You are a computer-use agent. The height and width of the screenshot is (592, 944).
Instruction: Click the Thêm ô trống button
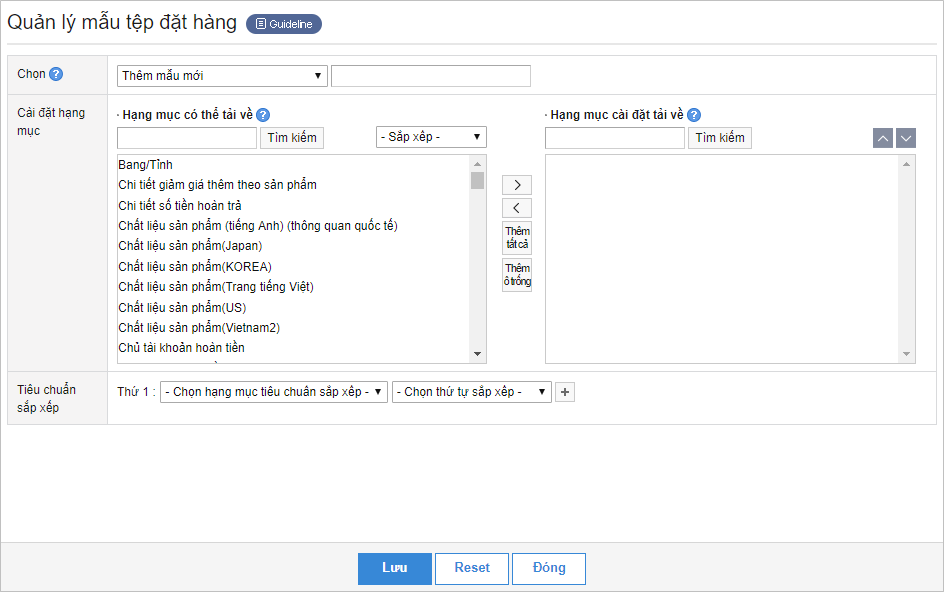coord(517,275)
